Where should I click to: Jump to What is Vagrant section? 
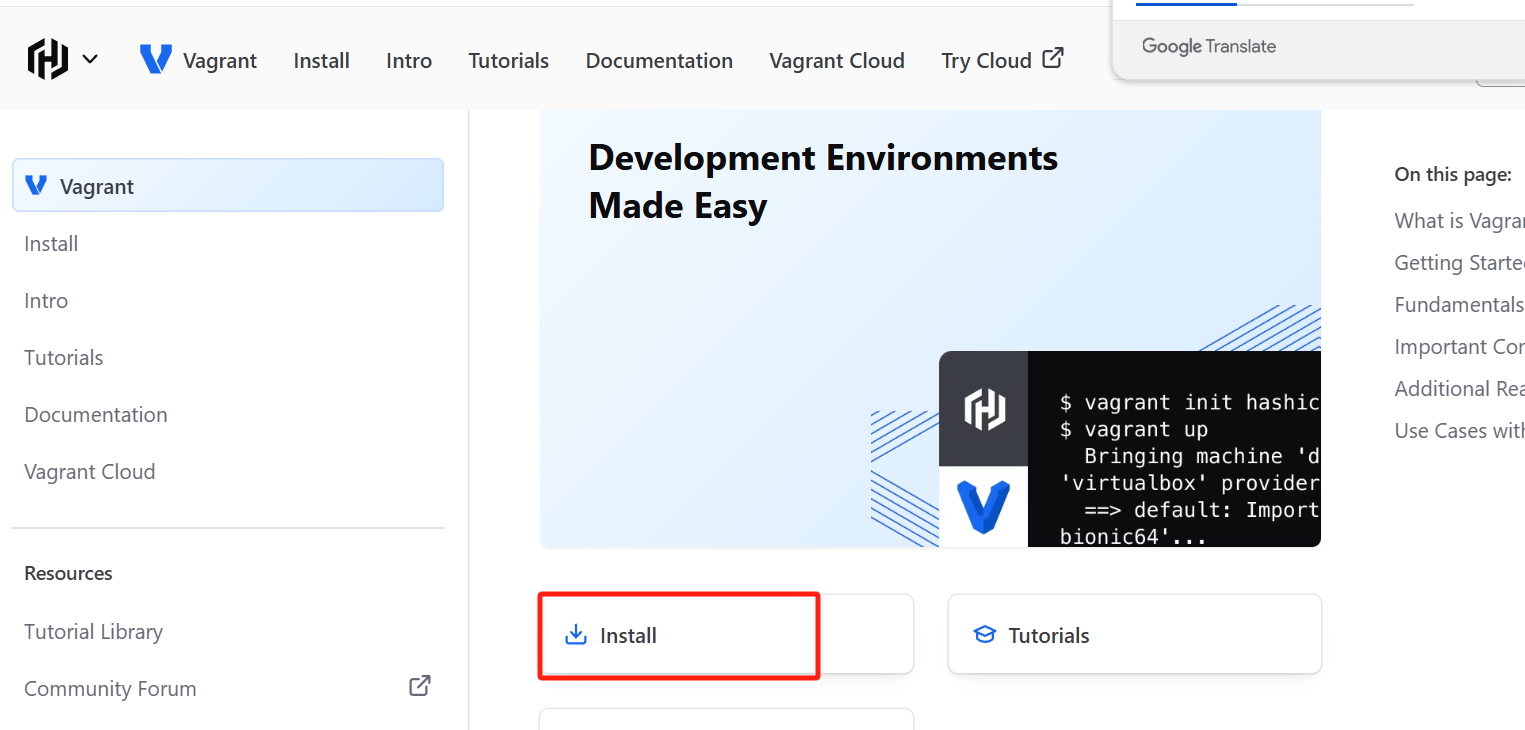coord(1460,221)
